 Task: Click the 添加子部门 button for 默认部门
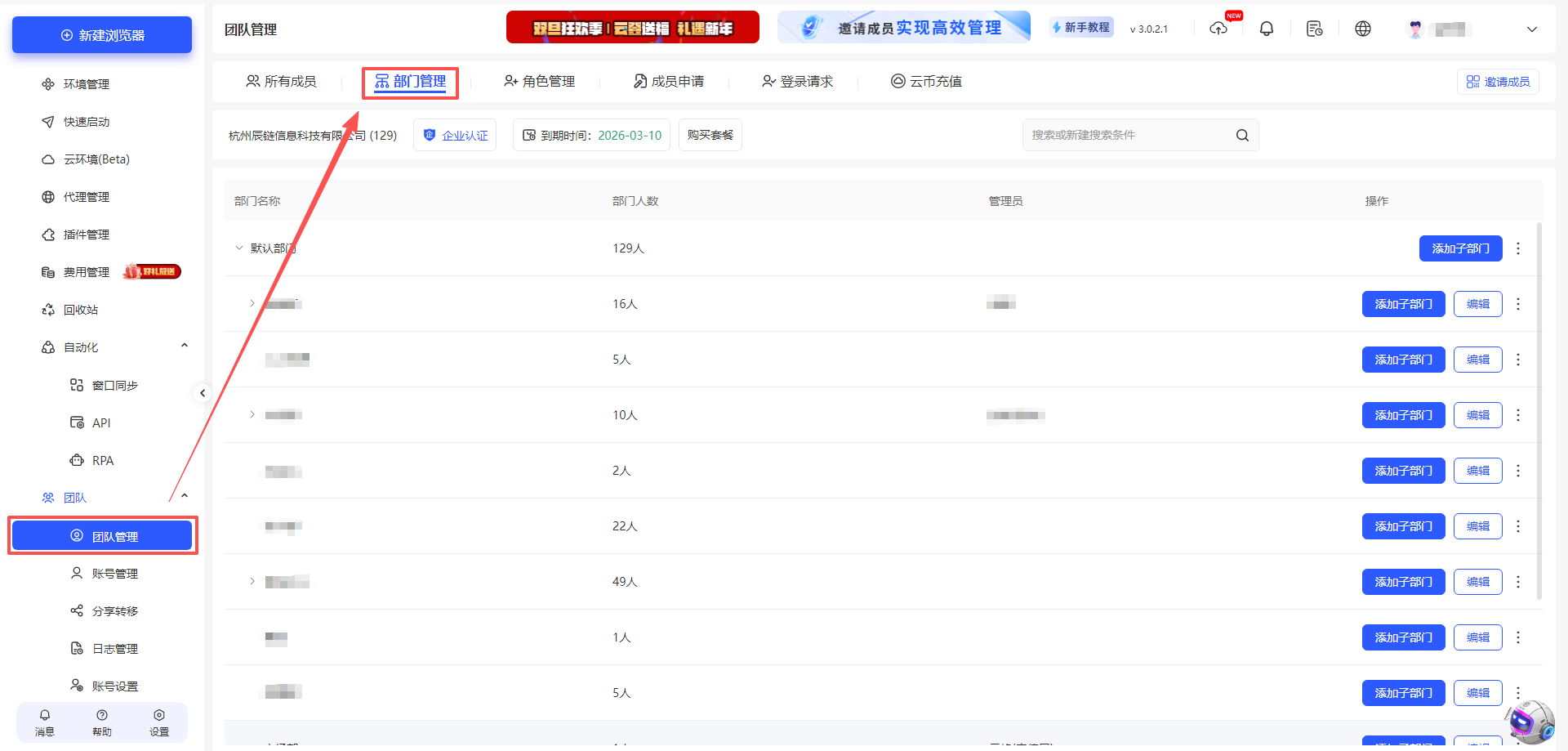coord(1460,248)
